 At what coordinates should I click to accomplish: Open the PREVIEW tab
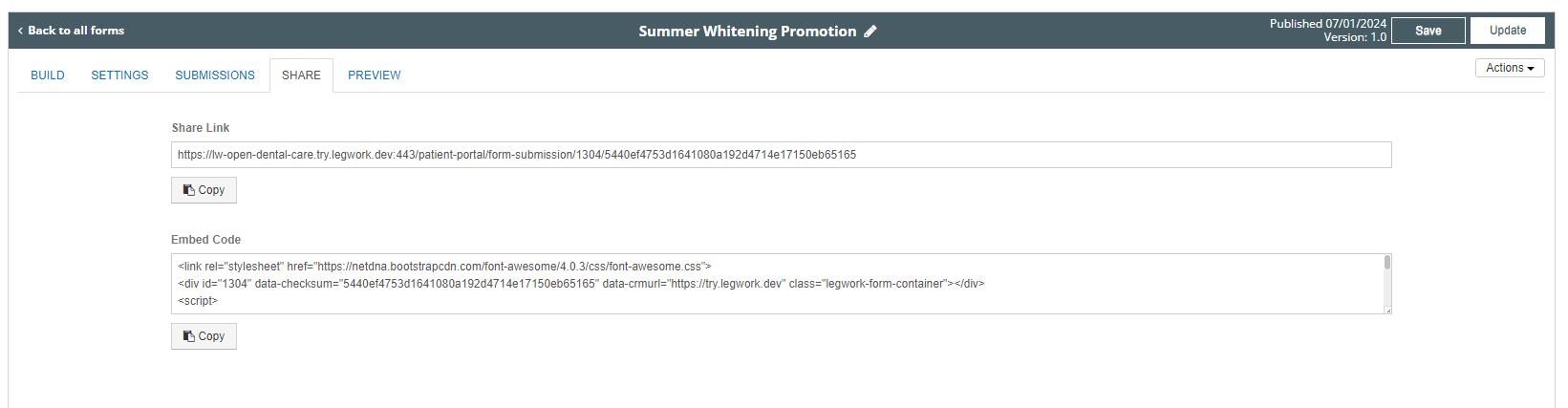[x=375, y=75]
